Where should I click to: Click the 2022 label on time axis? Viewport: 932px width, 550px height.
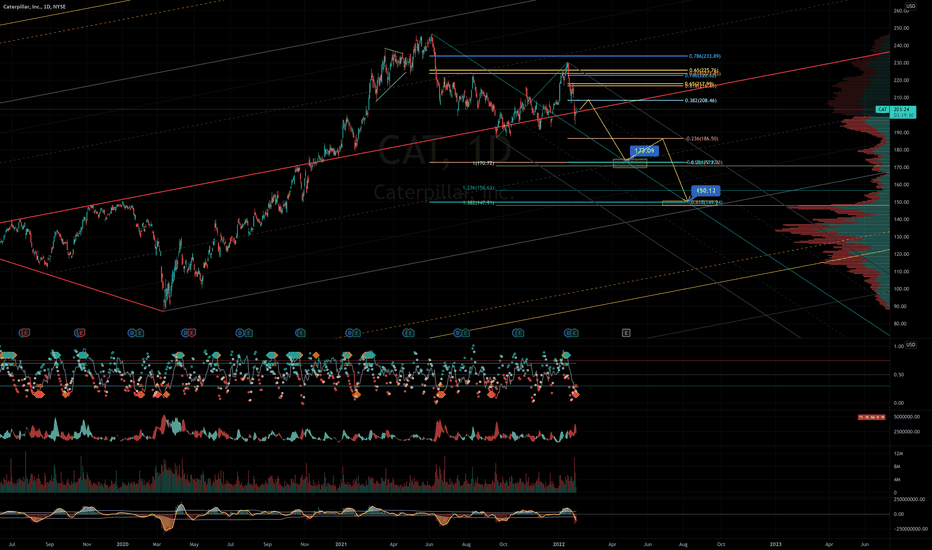click(559, 544)
